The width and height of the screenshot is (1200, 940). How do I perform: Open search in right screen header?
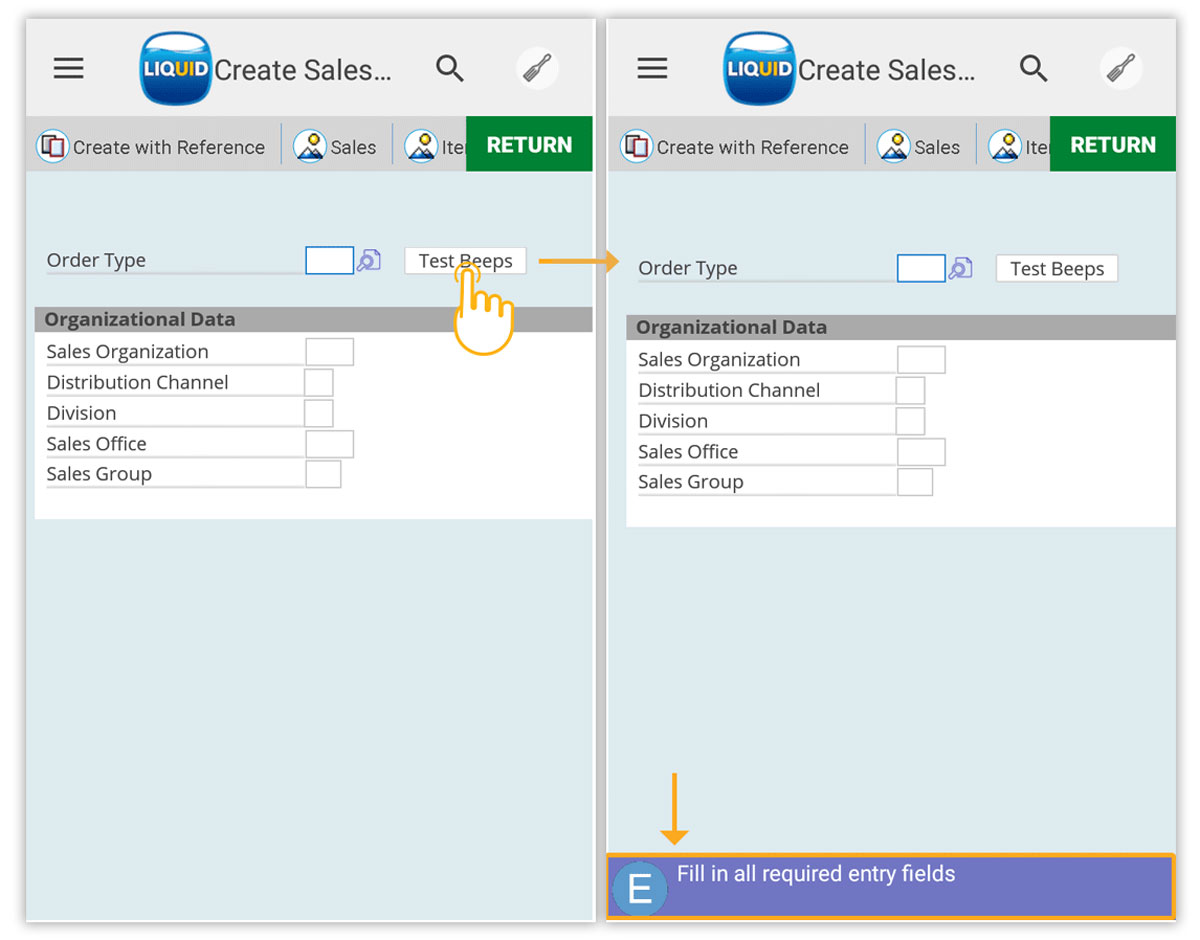point(1033,68)
